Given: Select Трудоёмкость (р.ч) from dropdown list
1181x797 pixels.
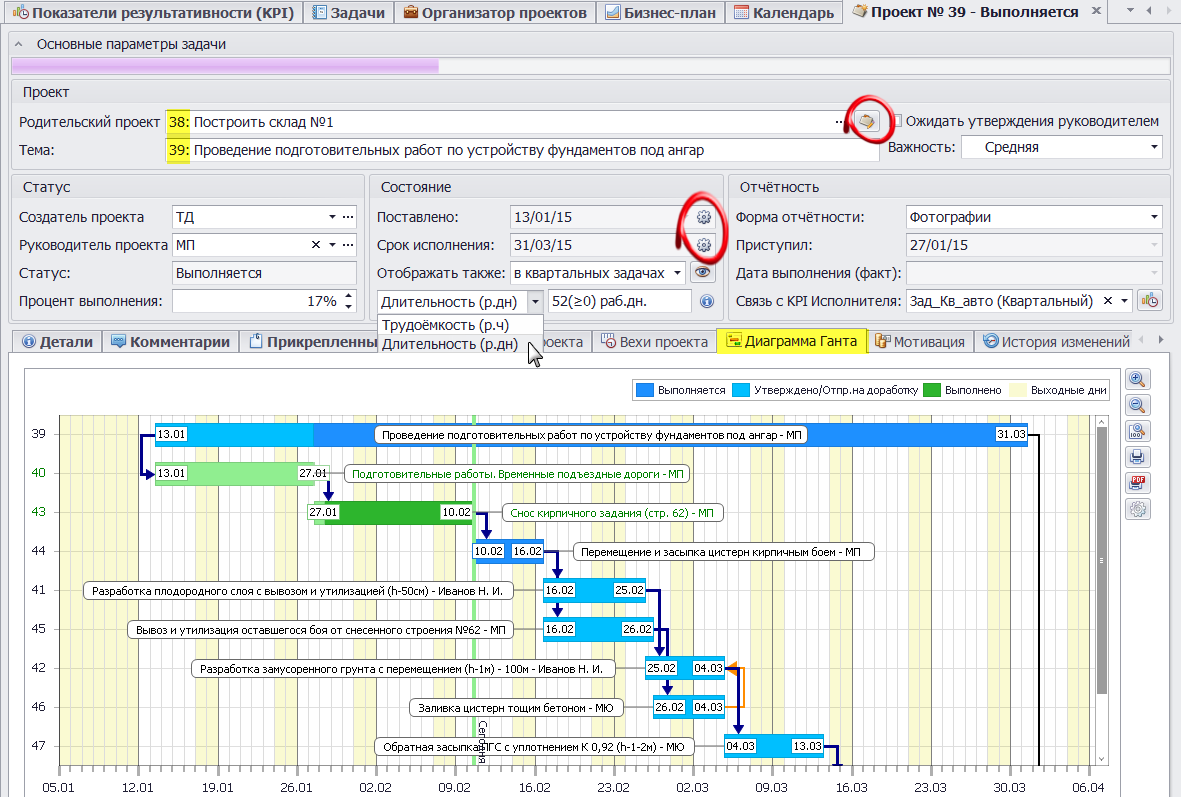Looking at the screenshot, I should 445,324.
